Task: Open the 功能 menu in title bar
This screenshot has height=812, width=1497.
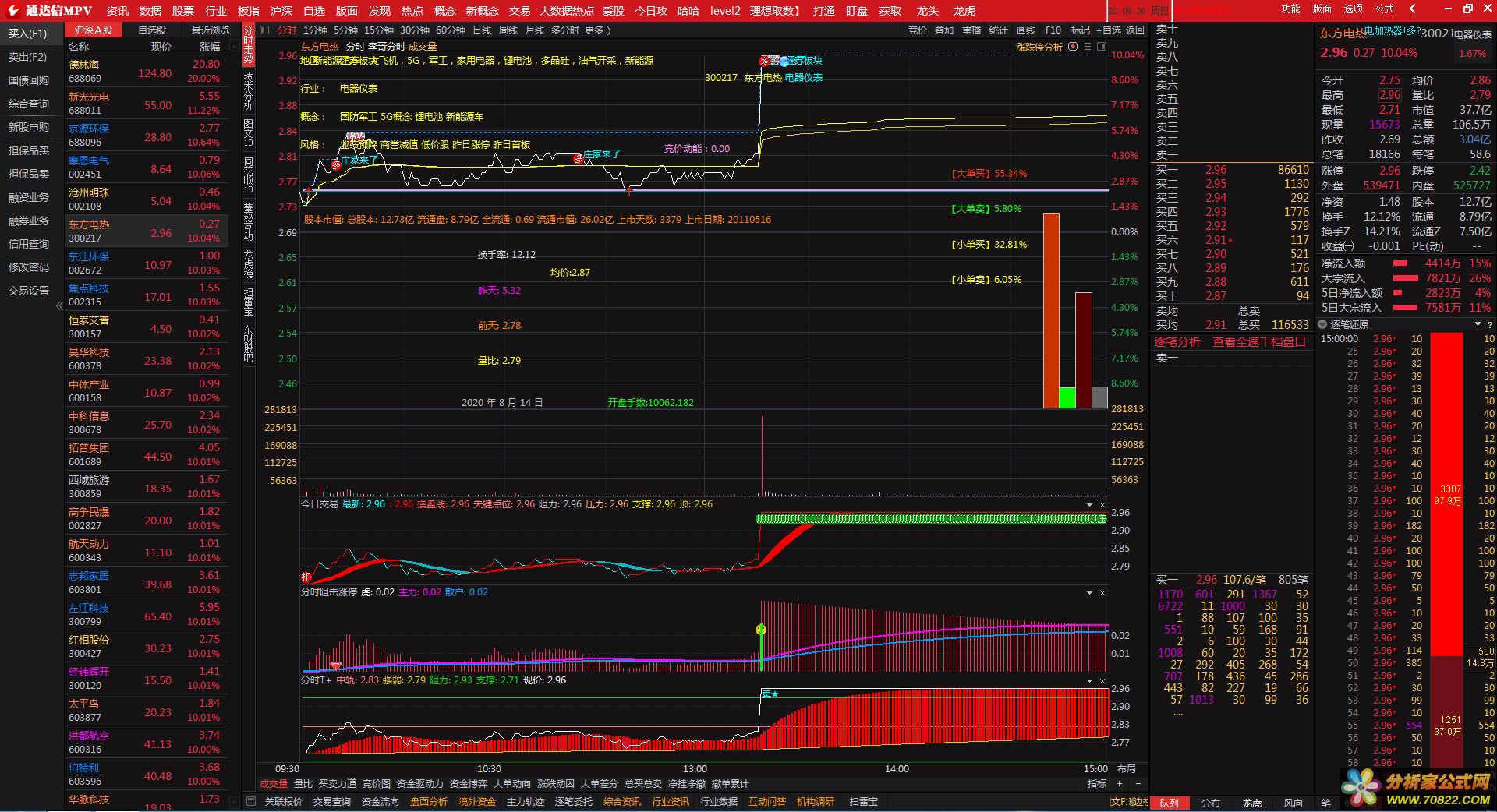Action: pos(1290,9)
